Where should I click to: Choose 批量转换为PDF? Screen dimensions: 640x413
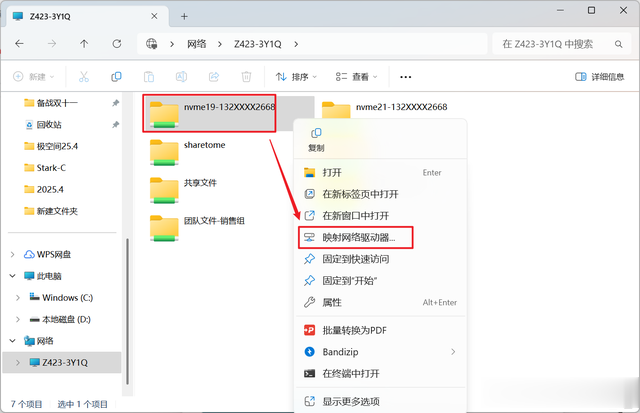pos(380,330)
